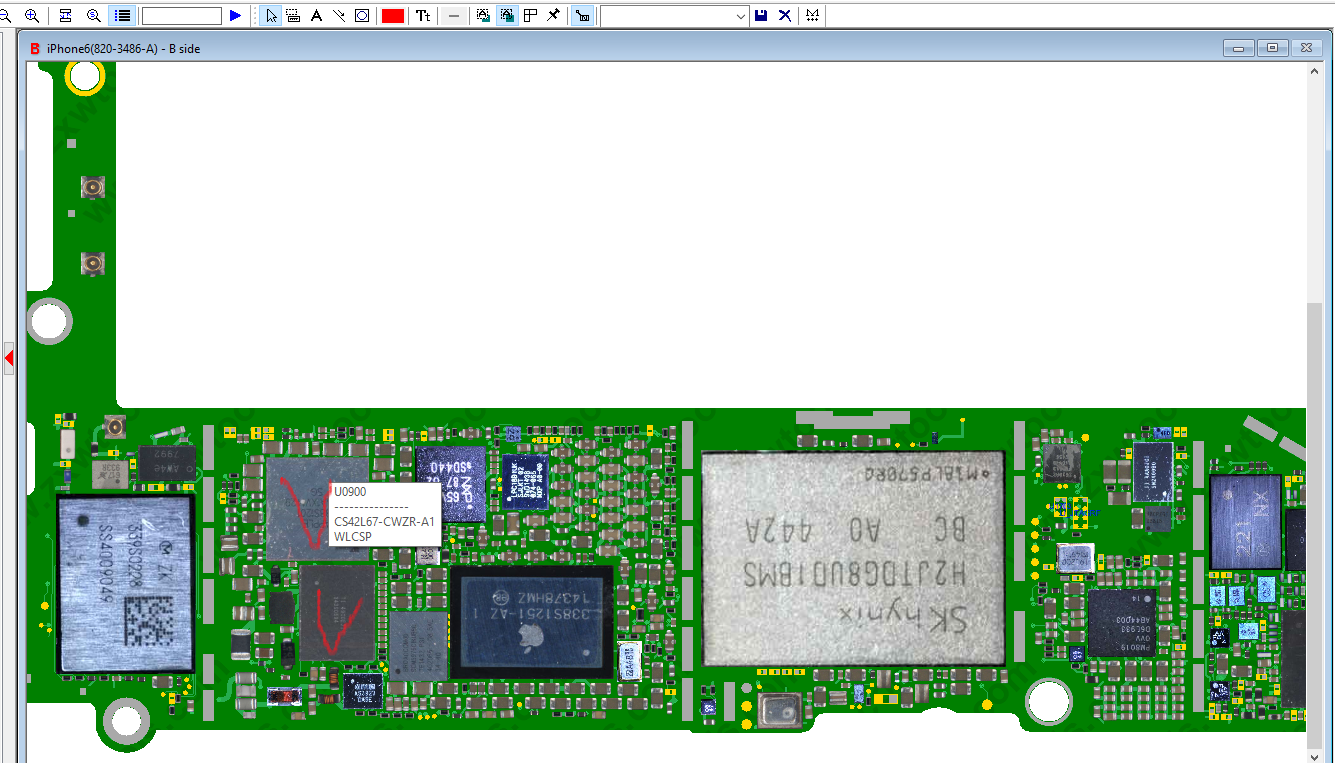Screen dimensions: 1335x763
Task: Select the dashed rectangle selection tool
Action: click(293, 16)
